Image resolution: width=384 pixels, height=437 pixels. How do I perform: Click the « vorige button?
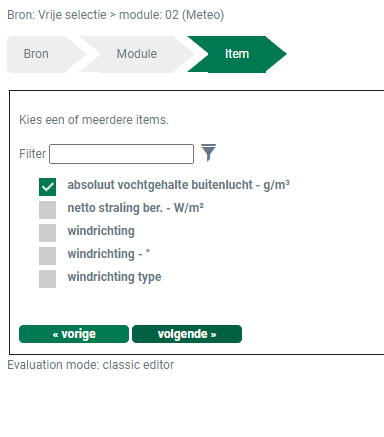coord(74,334)
